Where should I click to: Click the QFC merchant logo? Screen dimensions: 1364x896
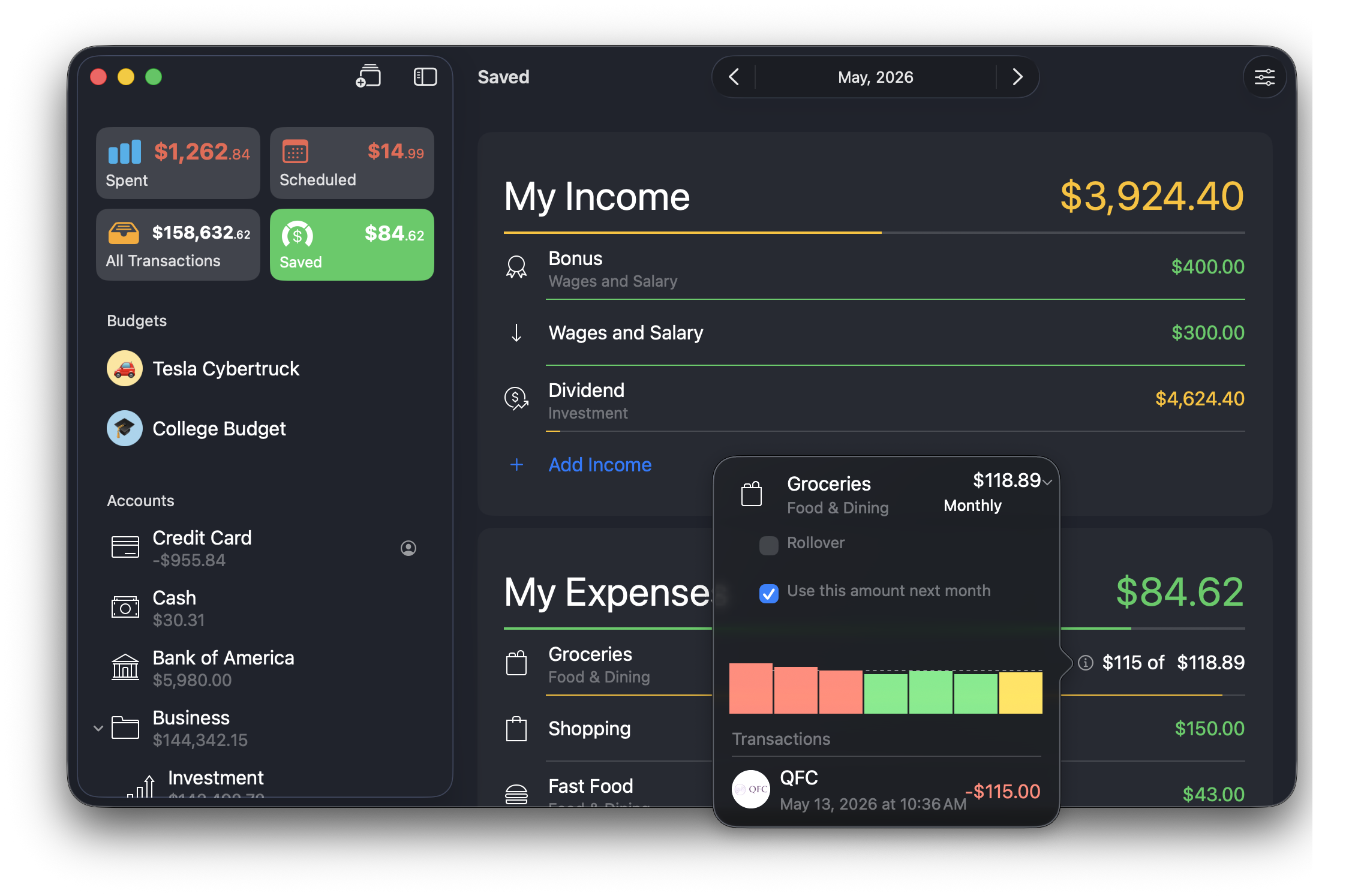[751, 789]
